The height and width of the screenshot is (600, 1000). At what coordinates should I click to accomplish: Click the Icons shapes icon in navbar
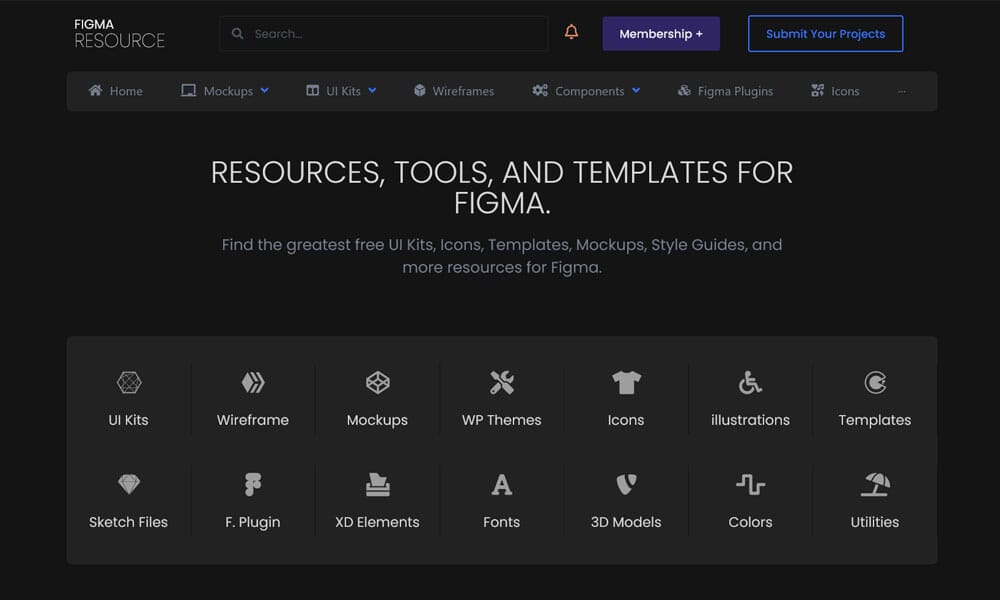click(818, 91)
